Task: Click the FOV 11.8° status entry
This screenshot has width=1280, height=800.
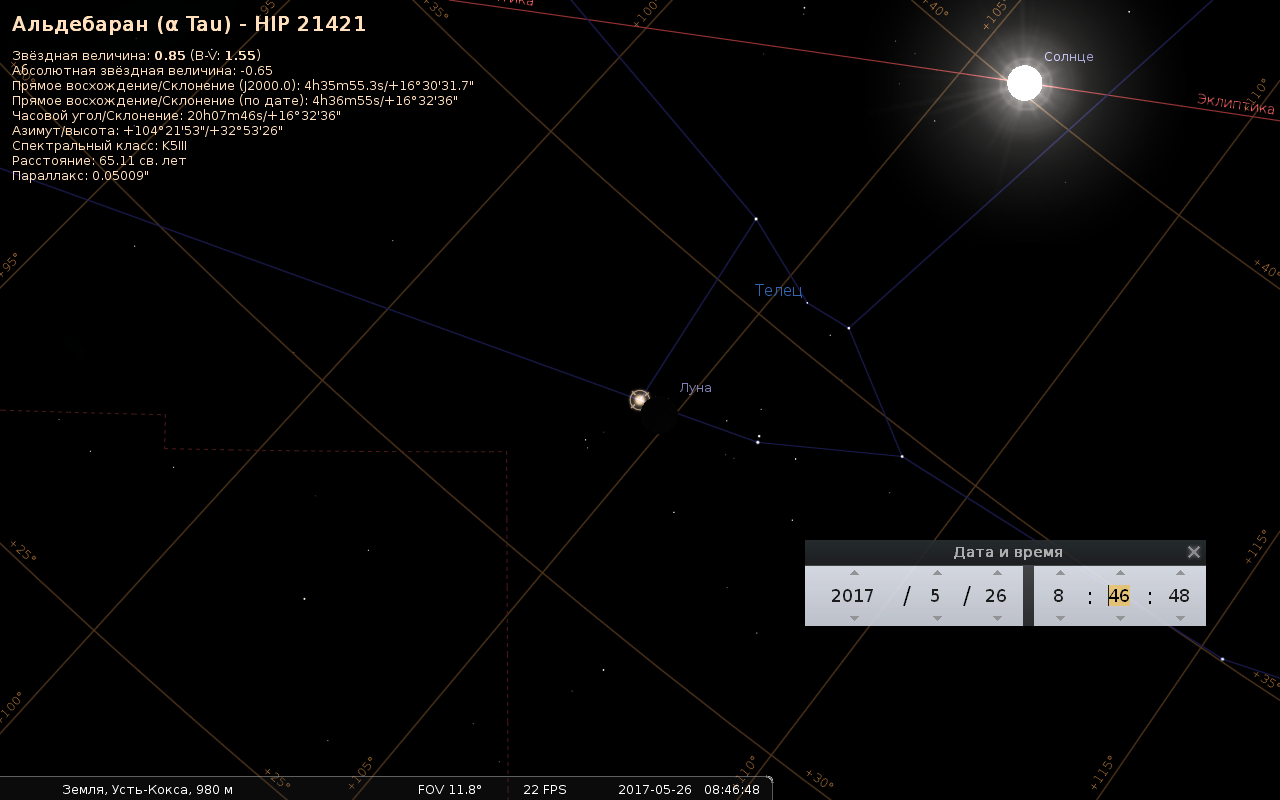Action: (450, 789)
